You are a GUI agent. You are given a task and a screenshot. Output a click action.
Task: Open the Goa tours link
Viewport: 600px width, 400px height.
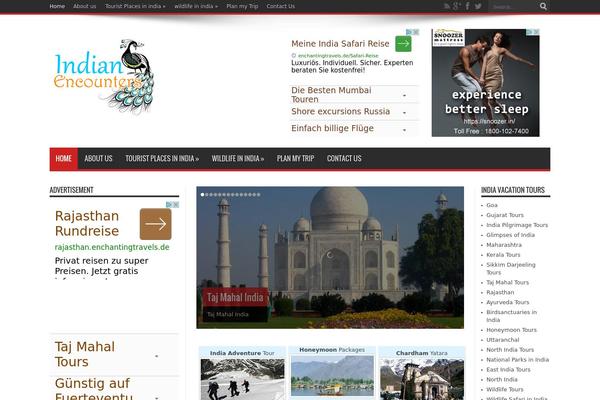pos(492,205)
